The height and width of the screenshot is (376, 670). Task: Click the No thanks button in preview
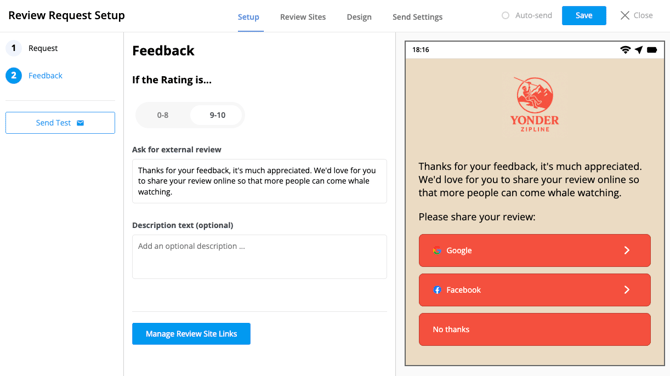[x=535, y=329]
